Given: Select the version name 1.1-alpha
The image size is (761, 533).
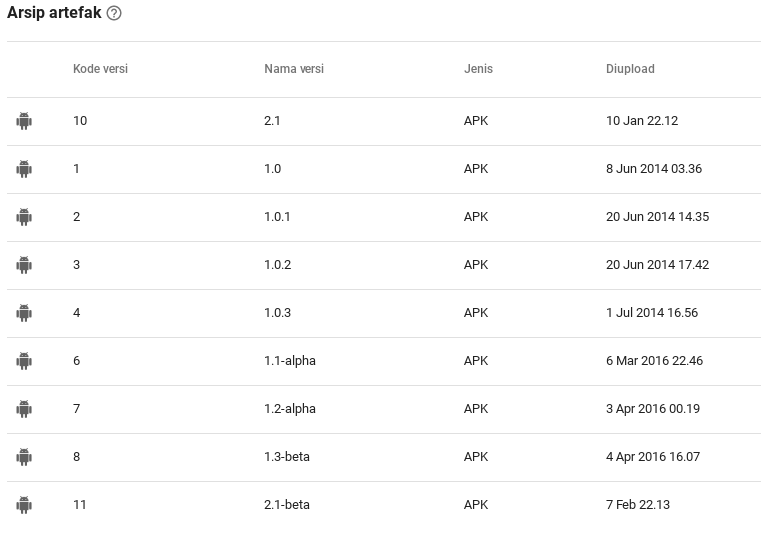Looking at the screenshot, I should (x=290, y=361).
